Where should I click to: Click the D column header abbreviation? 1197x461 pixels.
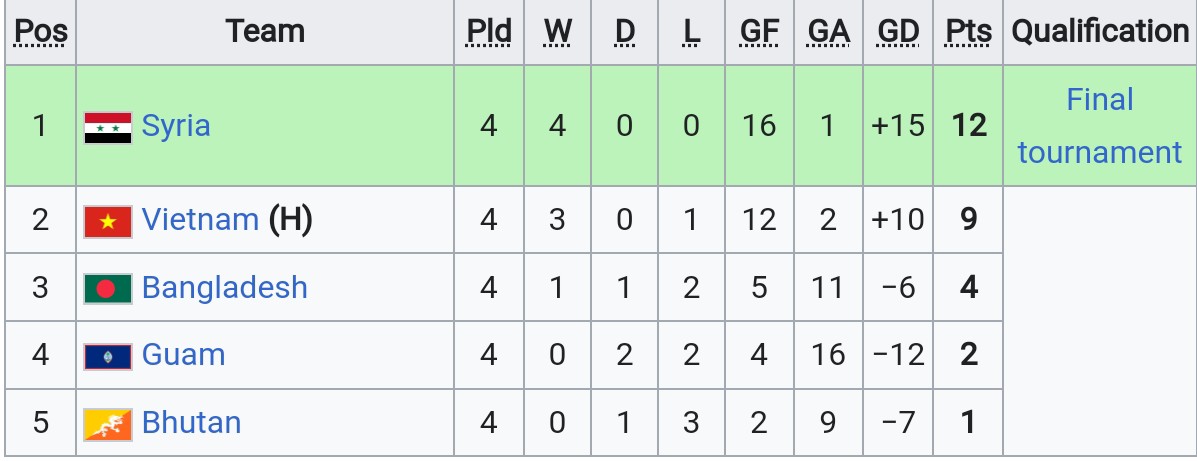(624, 32)
